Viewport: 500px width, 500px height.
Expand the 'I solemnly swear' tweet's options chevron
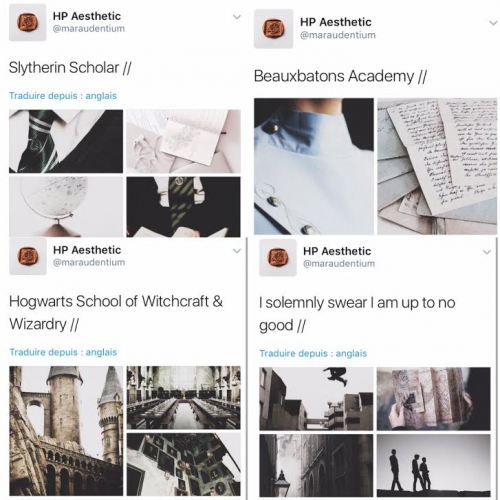[x=487, y=252]
